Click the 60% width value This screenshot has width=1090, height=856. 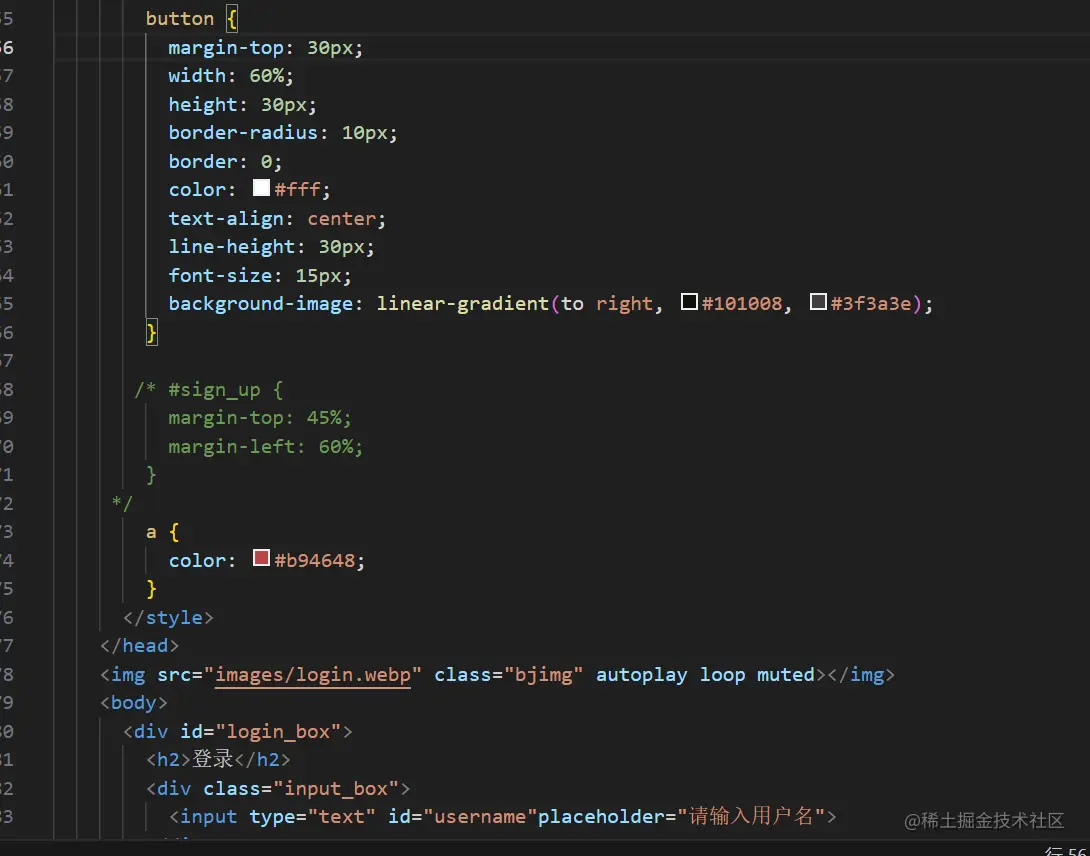point(267,76)
